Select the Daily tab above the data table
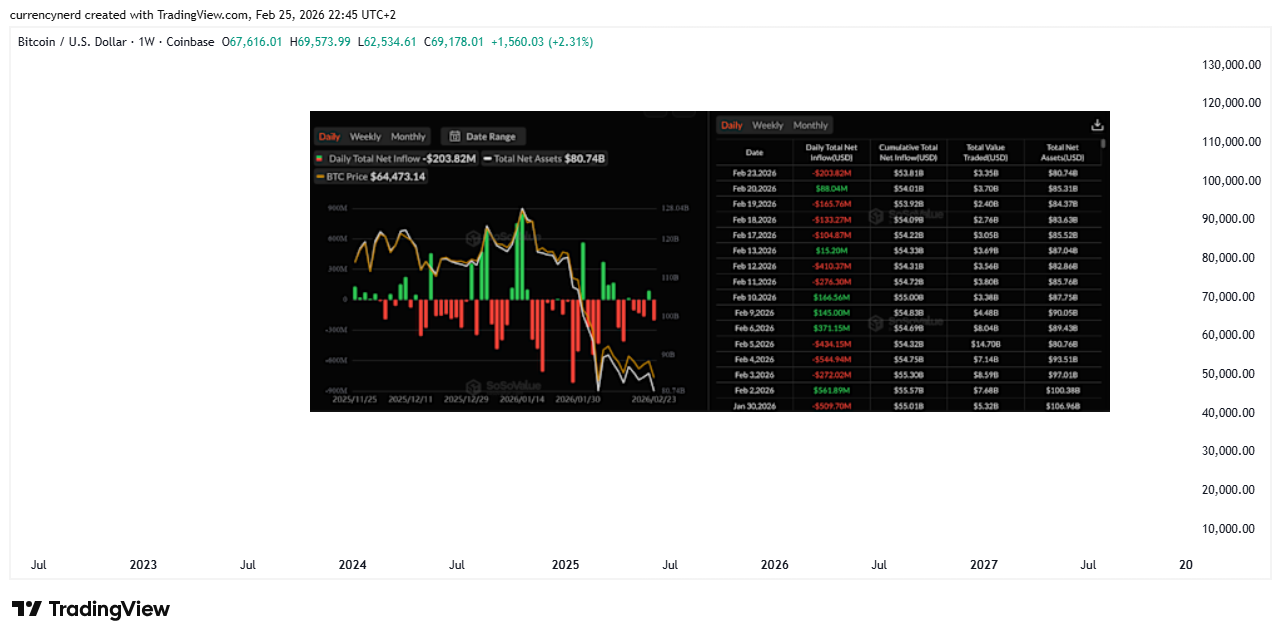1281x639 pixels. (732, 125)
